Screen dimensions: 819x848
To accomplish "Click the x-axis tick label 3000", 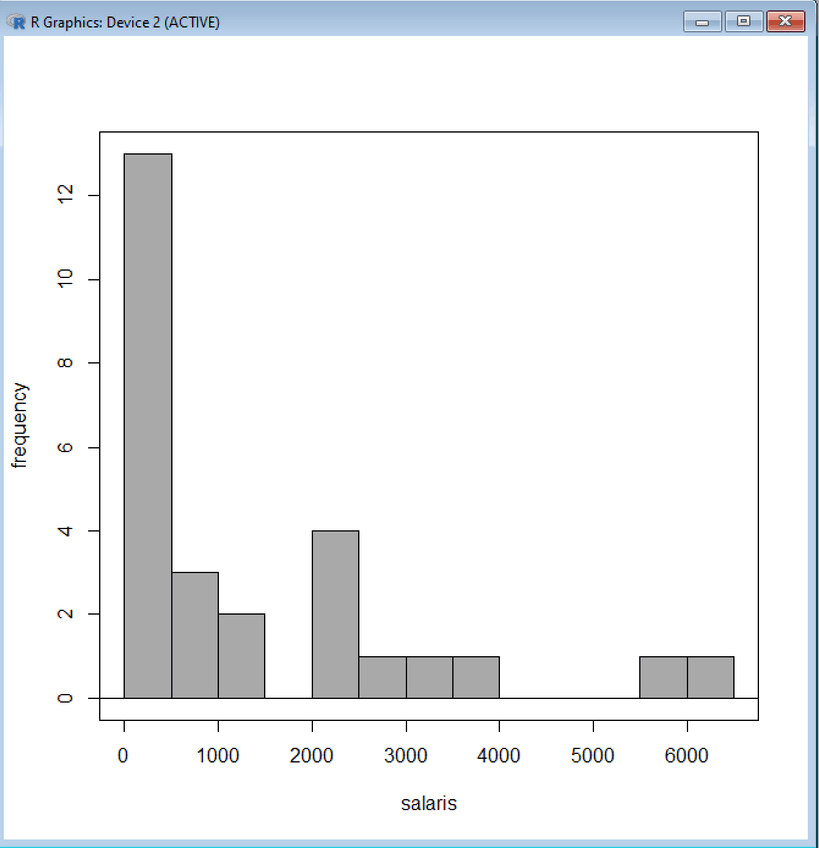I will [406, 756].
